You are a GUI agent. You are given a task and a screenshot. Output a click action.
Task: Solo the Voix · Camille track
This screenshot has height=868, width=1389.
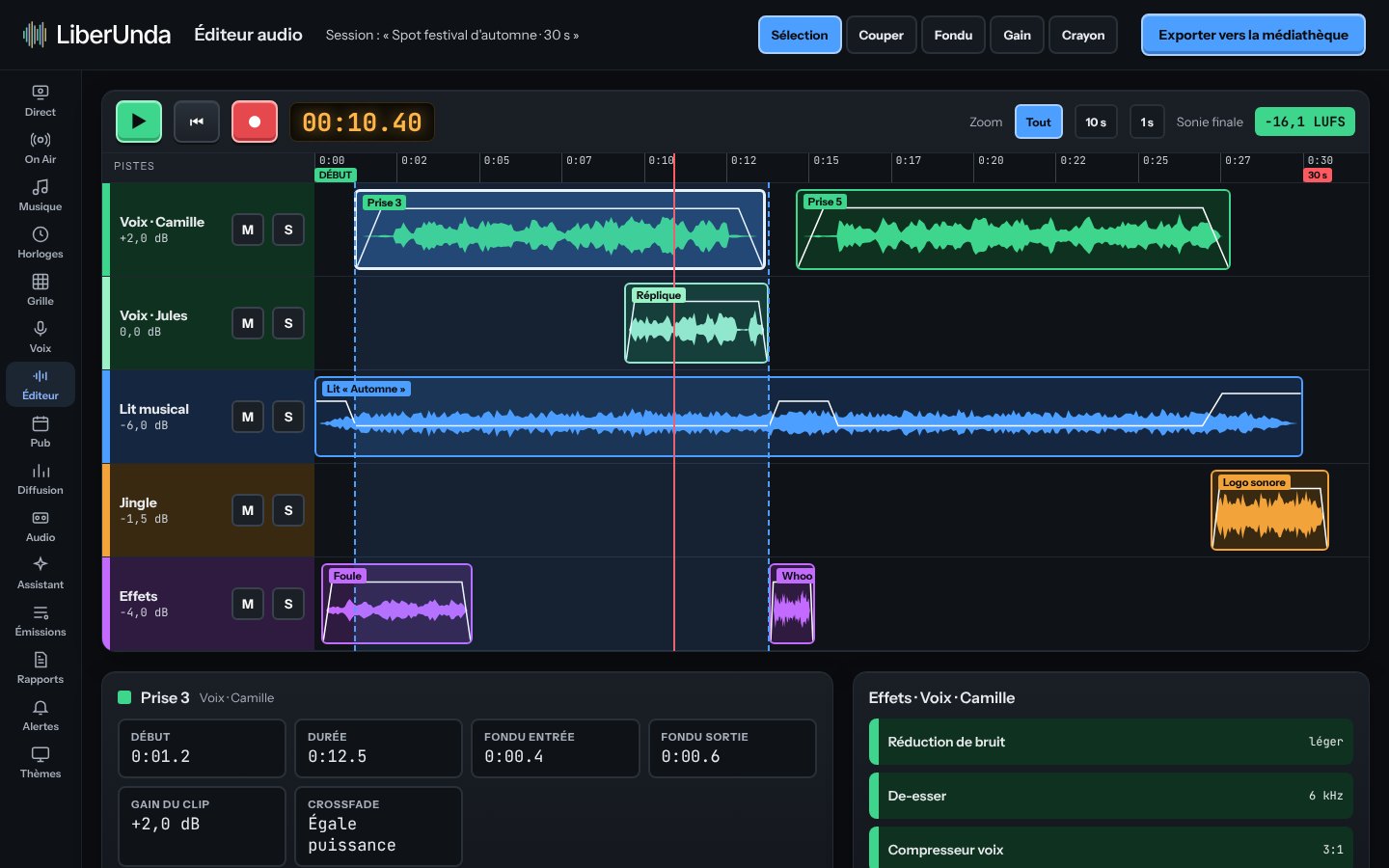(288, 230)
